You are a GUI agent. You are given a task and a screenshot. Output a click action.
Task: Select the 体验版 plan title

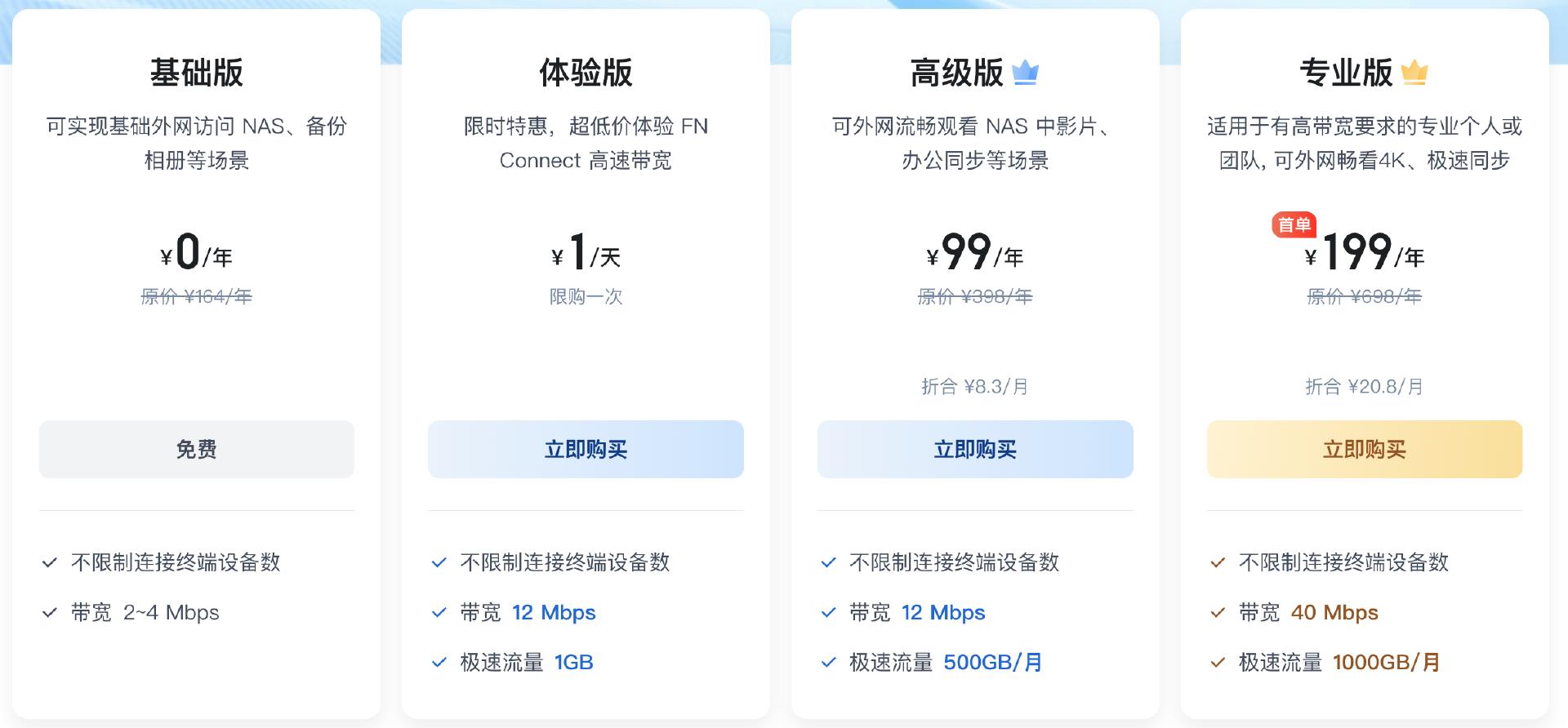coord(586,73)
